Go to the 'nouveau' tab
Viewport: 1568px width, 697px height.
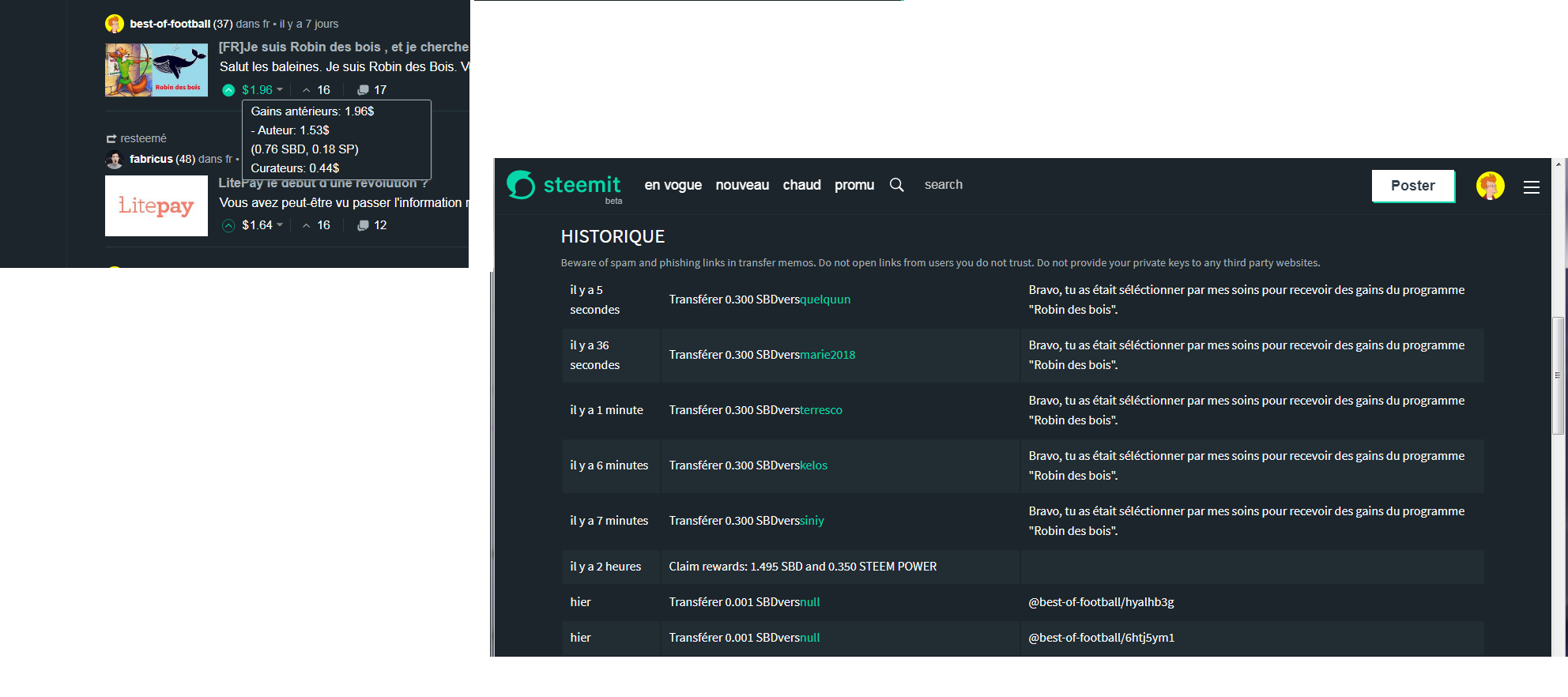[742, 185]
